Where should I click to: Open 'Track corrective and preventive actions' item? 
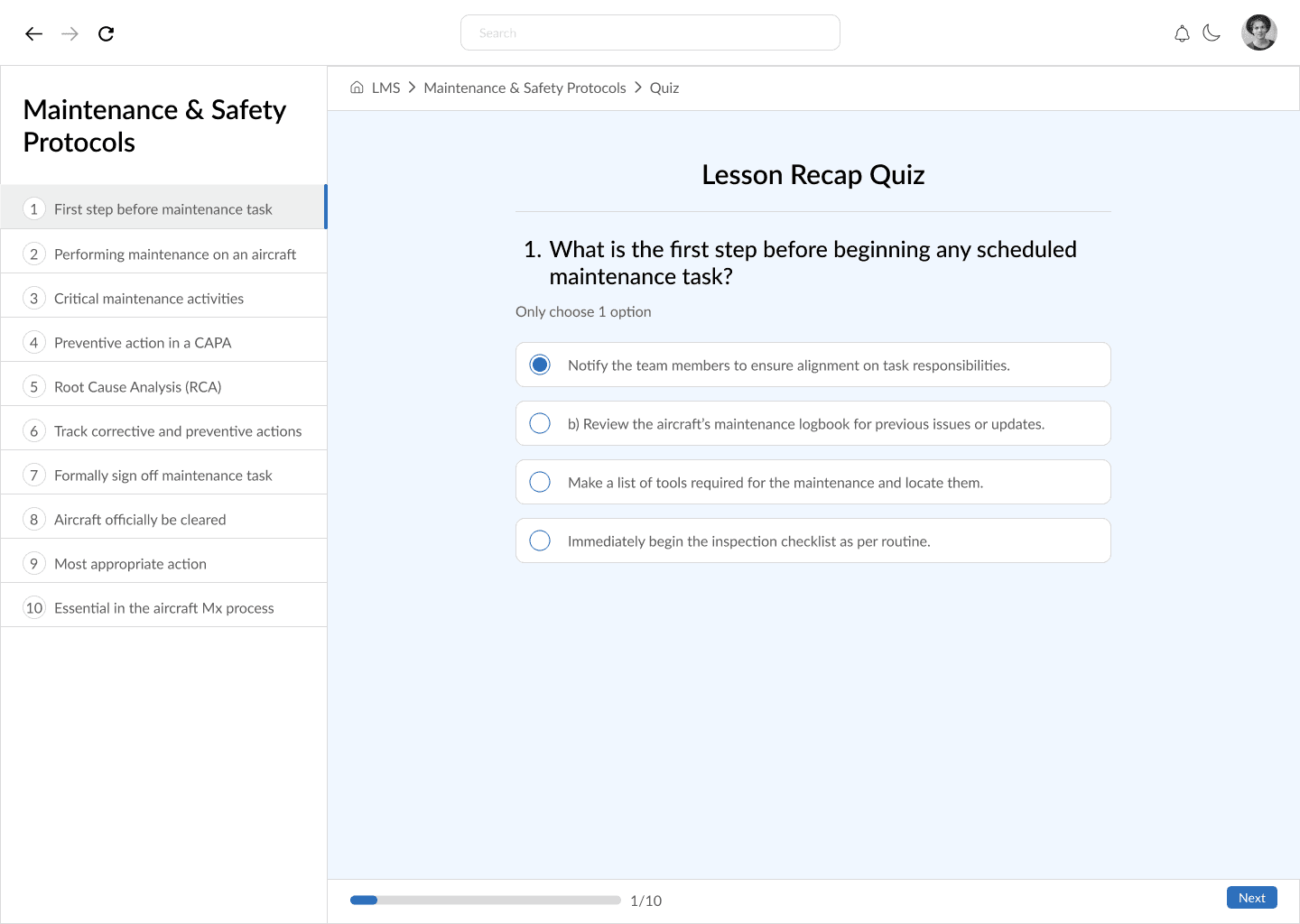163,430
